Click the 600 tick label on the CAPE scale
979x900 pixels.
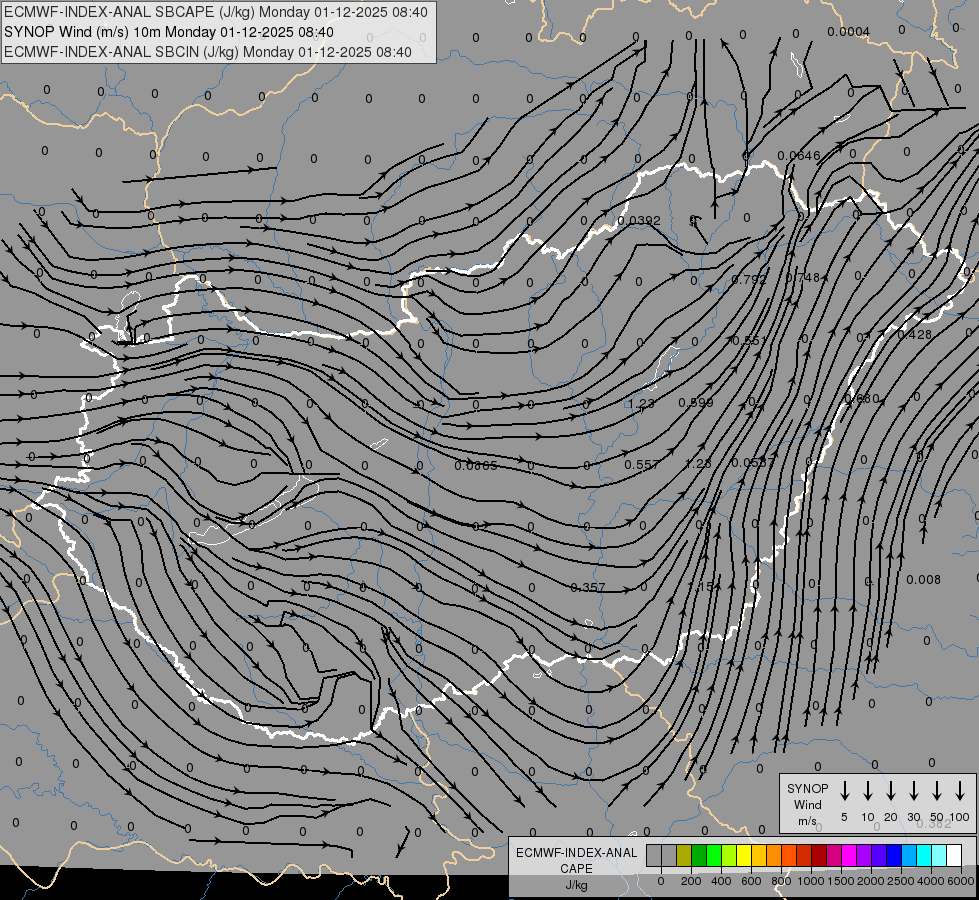point(751,881)
